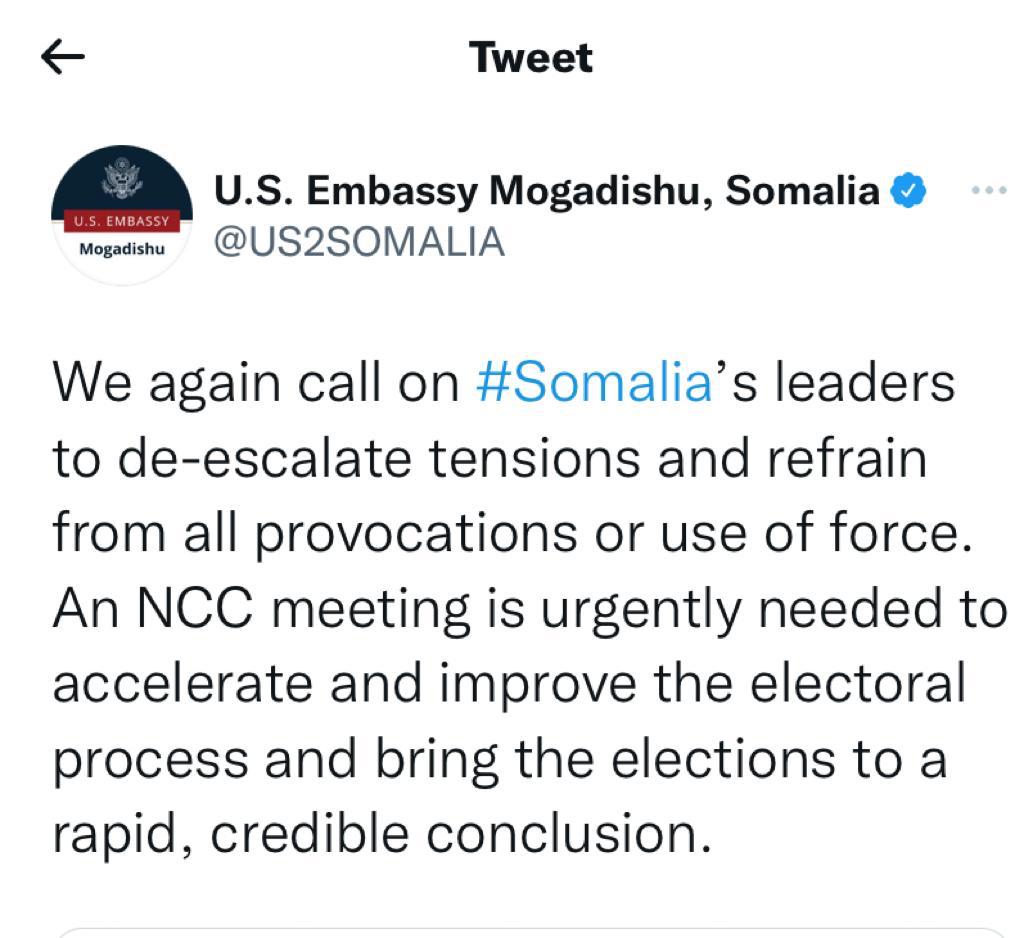The image size is (1024, 938).
Task: Click the eagle seal in the avatar
Action: coord(122,182)
